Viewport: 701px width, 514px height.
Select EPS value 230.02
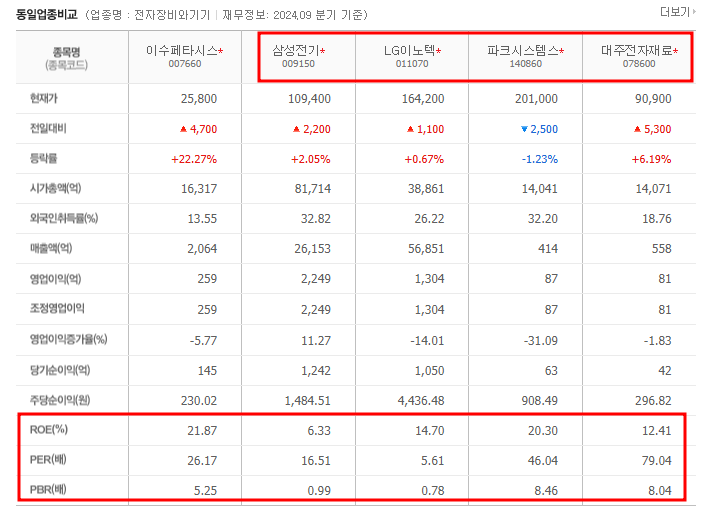pyautogui.click(x=199, y=401)
